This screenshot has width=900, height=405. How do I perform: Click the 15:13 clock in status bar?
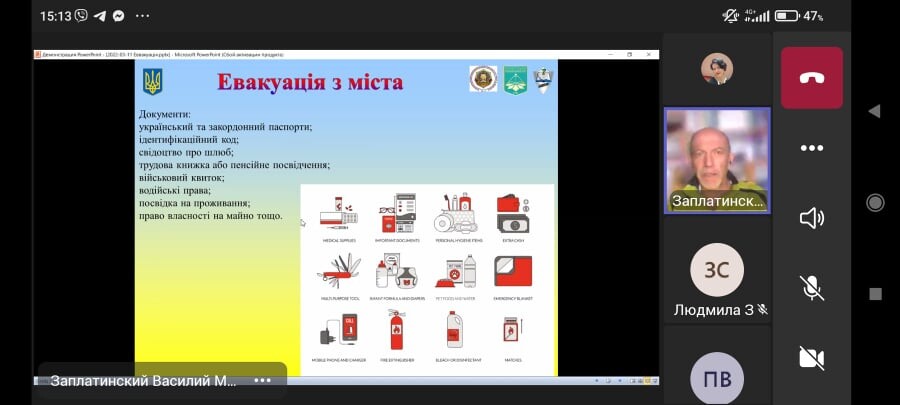click(x=56, y=16)
